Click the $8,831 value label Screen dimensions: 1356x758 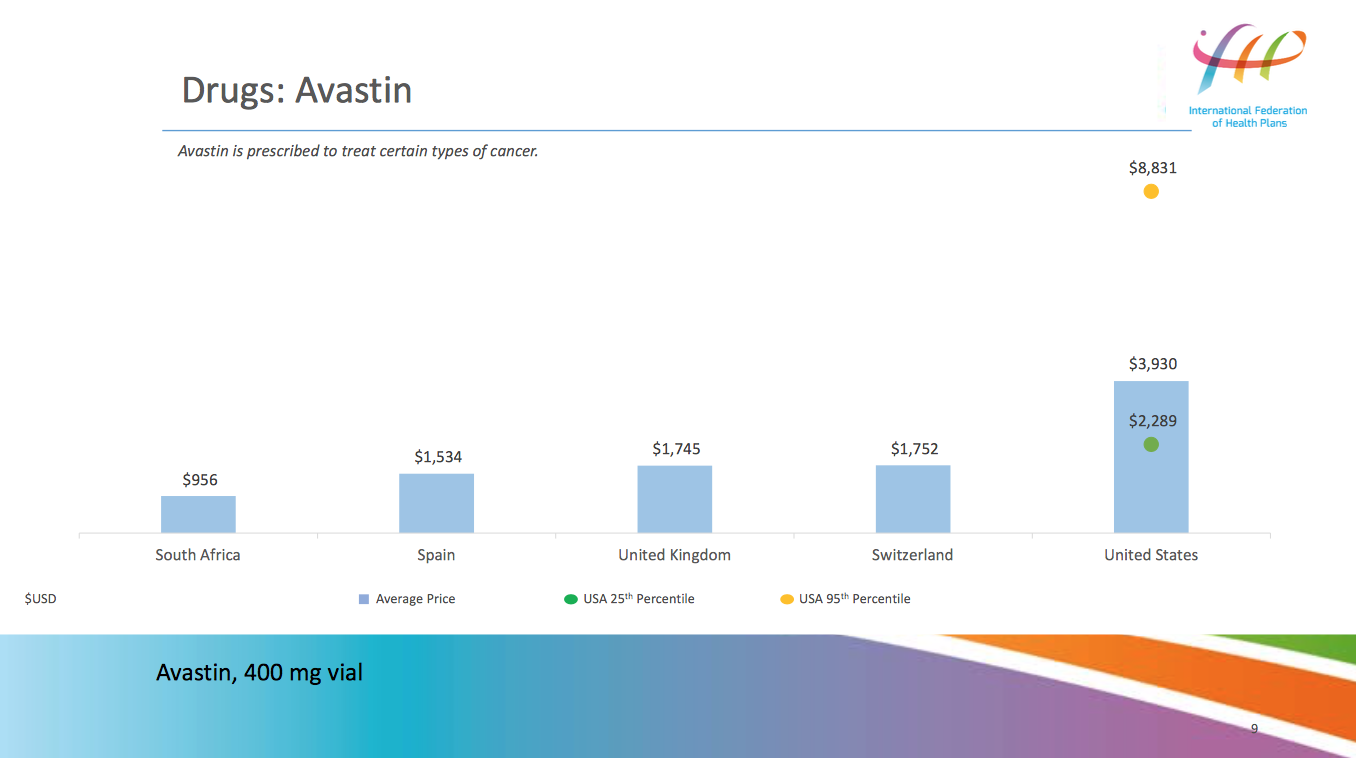[x=1153, y=168]
